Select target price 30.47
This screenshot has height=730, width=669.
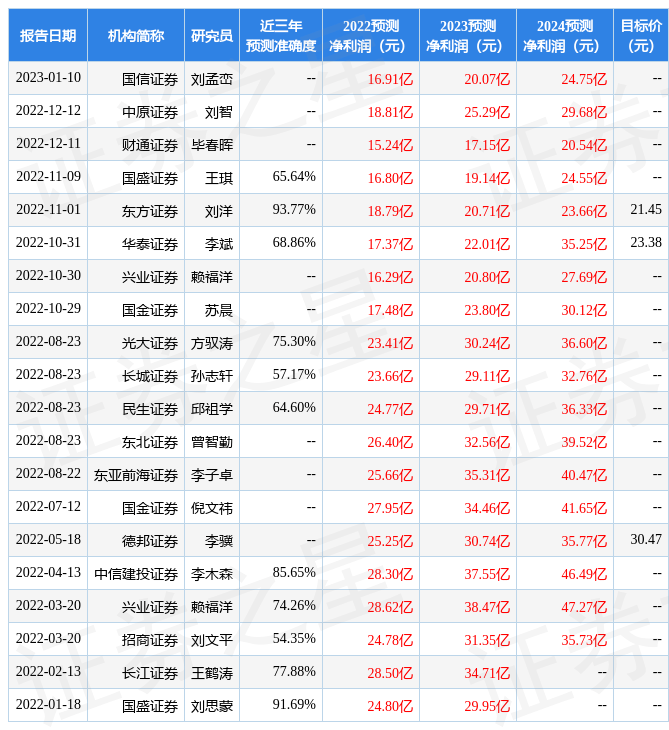pyautogui.click(x=646, y=540)
